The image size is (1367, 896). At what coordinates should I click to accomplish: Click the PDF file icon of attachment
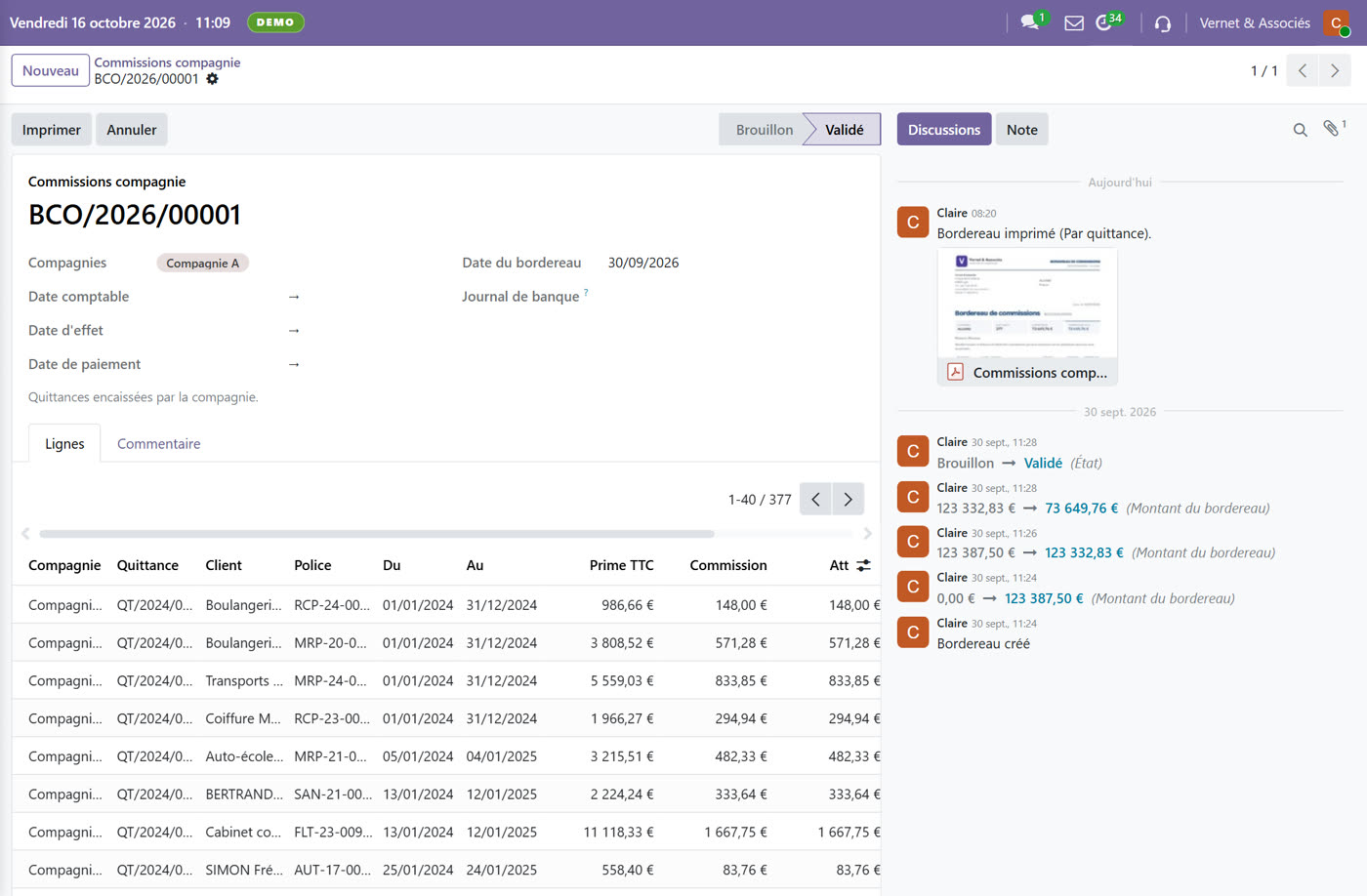click(x=955, y=372)
